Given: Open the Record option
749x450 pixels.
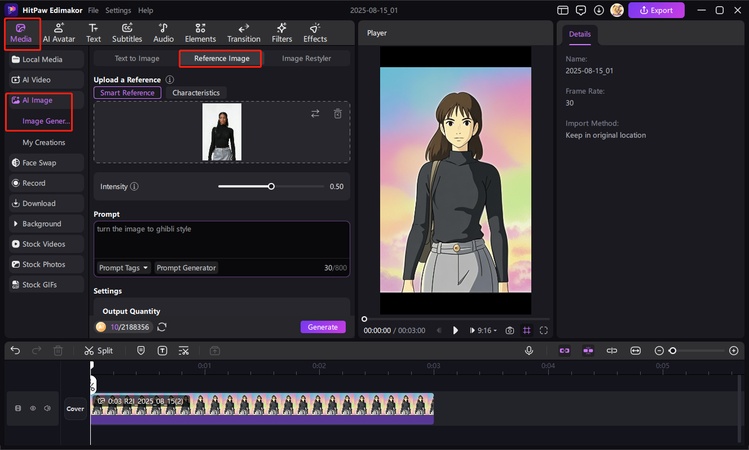Looking at the screenshot, I should tap(46, 183).
